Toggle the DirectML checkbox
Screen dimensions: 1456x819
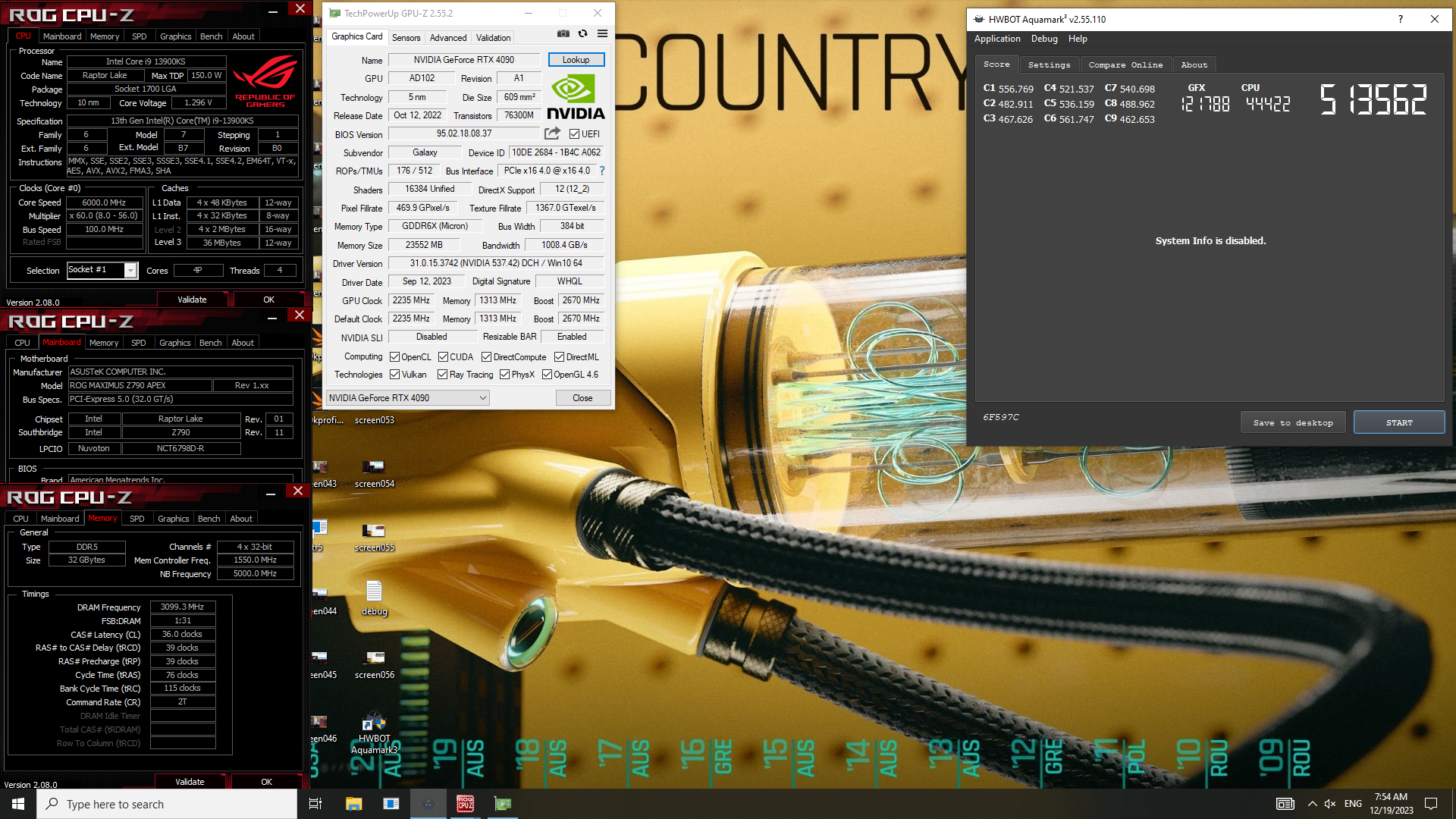(x=559, y=357)
